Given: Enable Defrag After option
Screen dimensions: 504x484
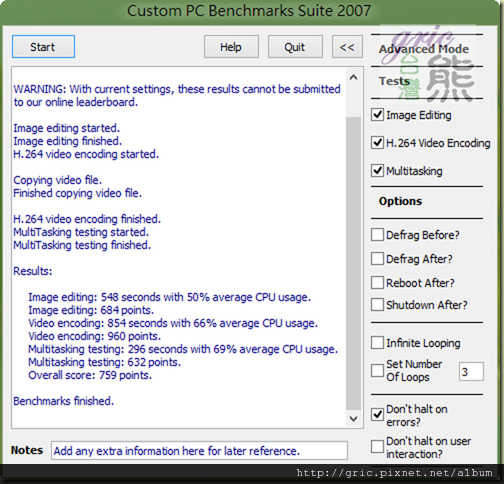Looking at the screenshot, I should click(x=377, y=259).
